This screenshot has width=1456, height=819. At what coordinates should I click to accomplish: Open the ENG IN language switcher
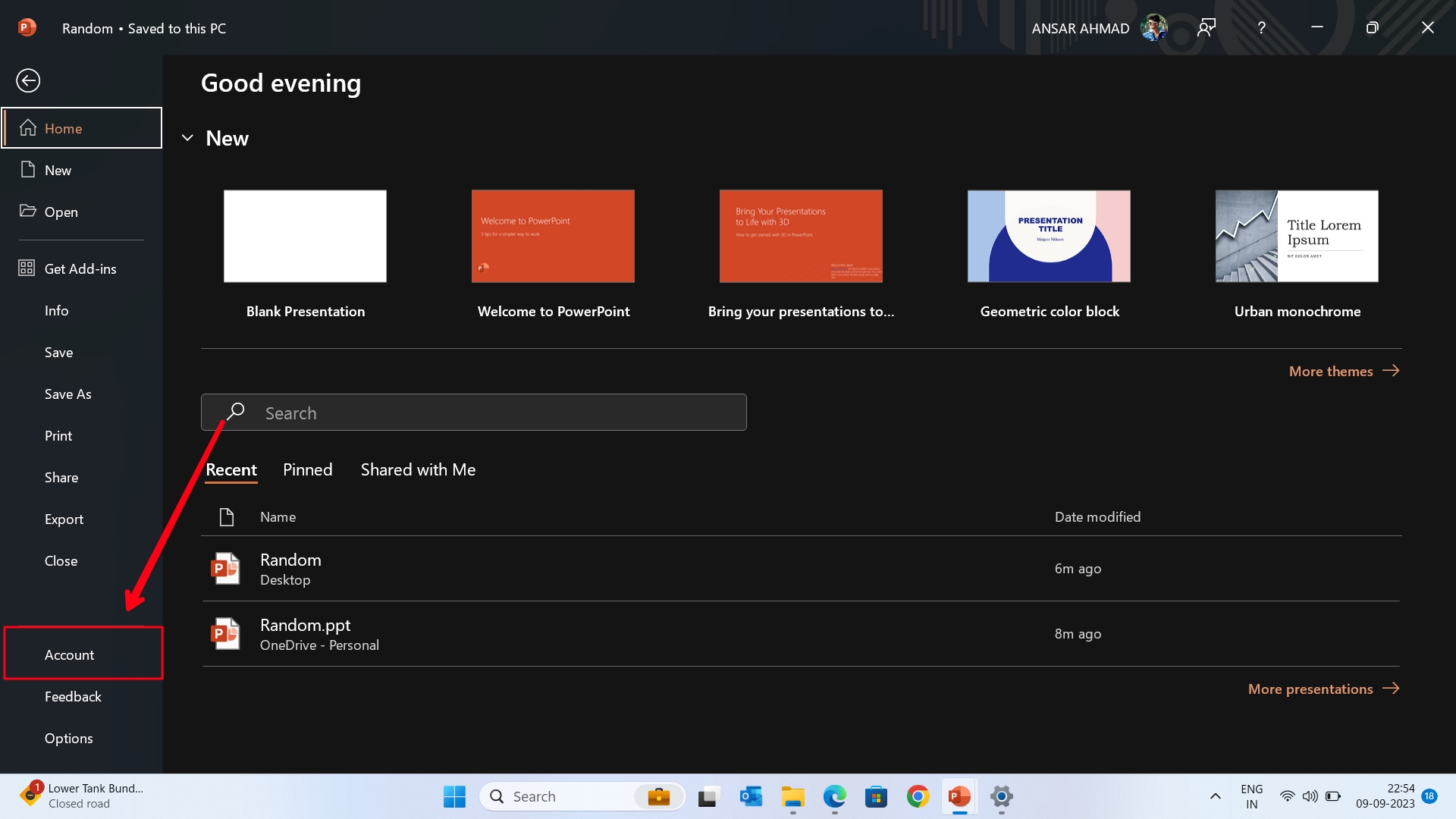[x=1251, y=796]
